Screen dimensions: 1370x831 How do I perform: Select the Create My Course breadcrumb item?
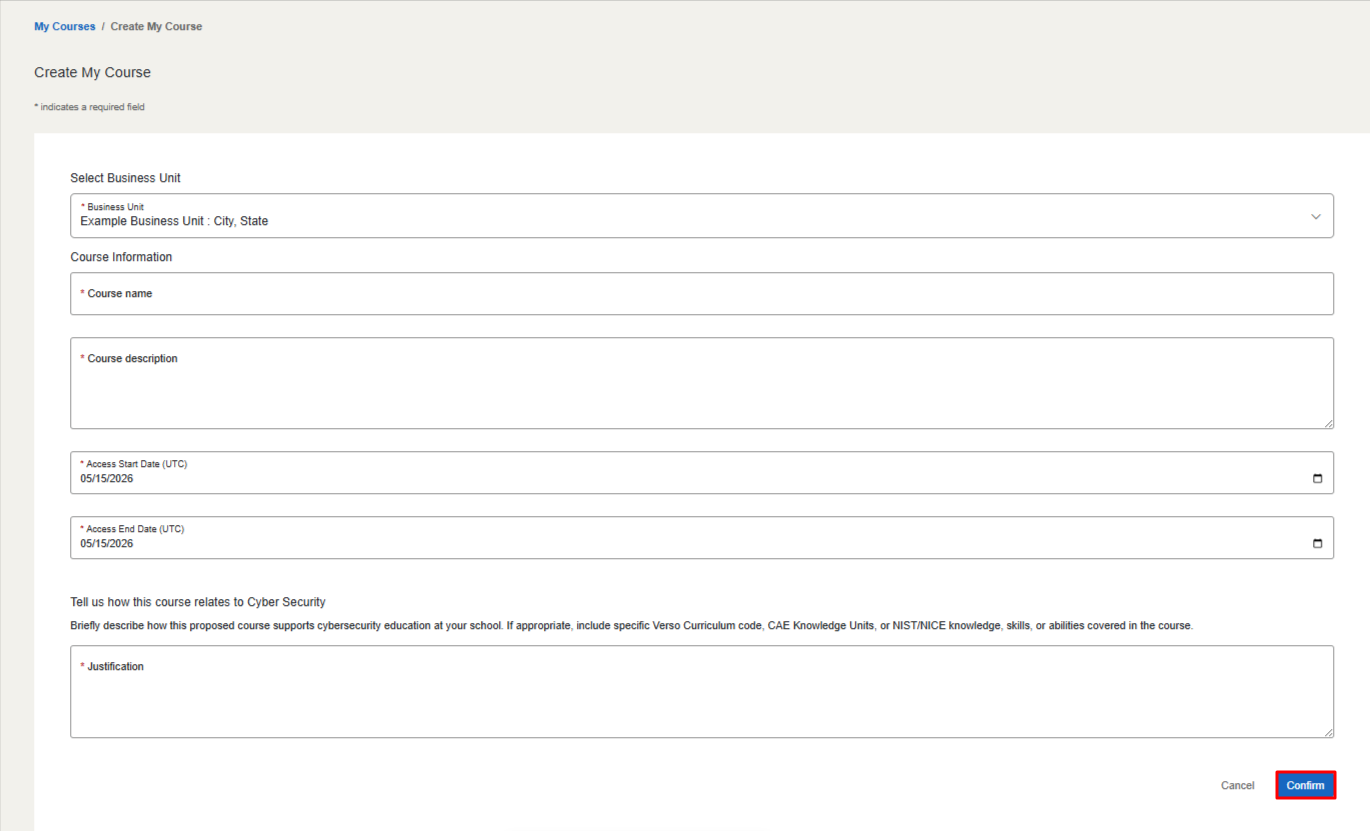(x=156, y=26)
